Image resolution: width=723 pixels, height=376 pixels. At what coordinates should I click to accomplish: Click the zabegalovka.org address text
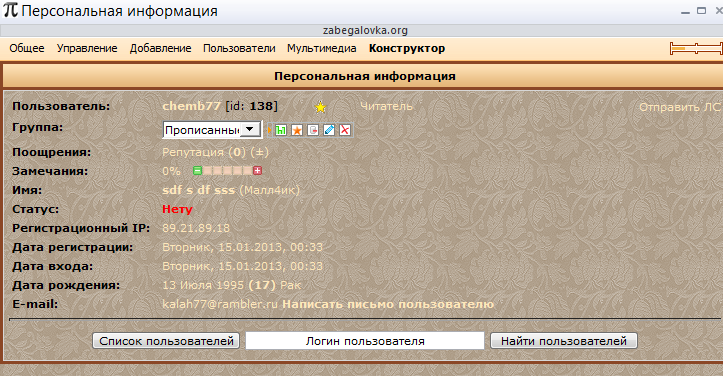click(x=365, y=30)
